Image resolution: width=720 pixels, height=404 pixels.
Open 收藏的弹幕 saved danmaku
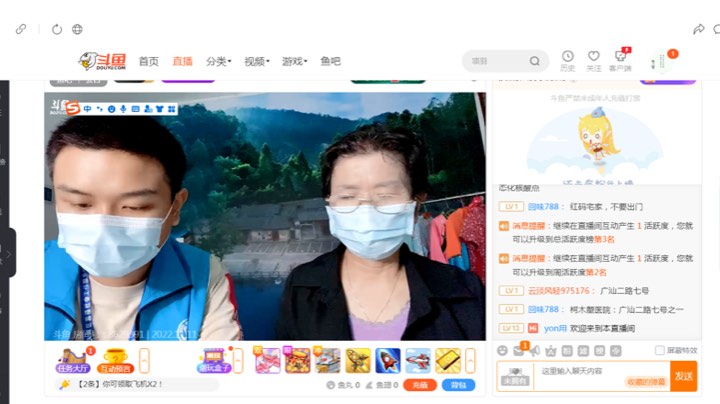point(646,382)
